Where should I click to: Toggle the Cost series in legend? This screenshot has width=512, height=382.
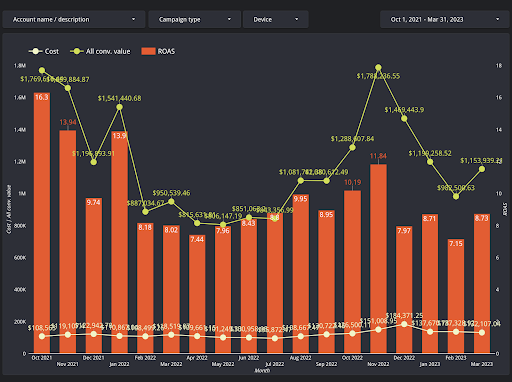click(44, 51)
